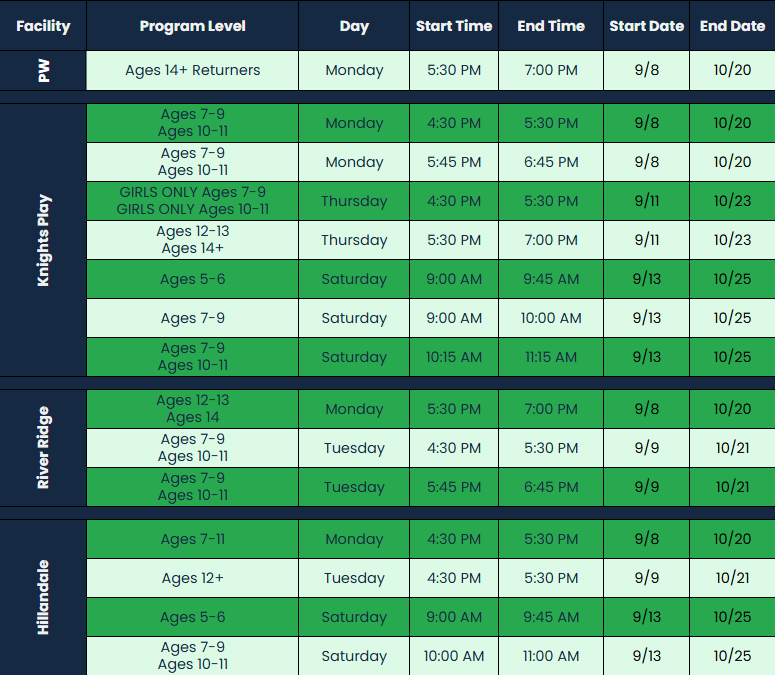This screenshot has width=775, height=675.
Task: Click the 10:00 AM end time cell
Action: [x=551, y=318]
